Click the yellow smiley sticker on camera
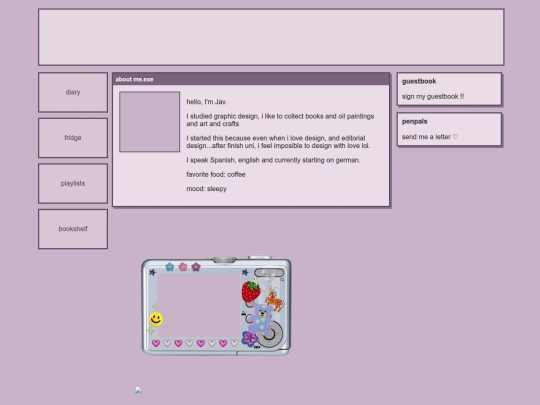The image size is (540, 405). 156,319
